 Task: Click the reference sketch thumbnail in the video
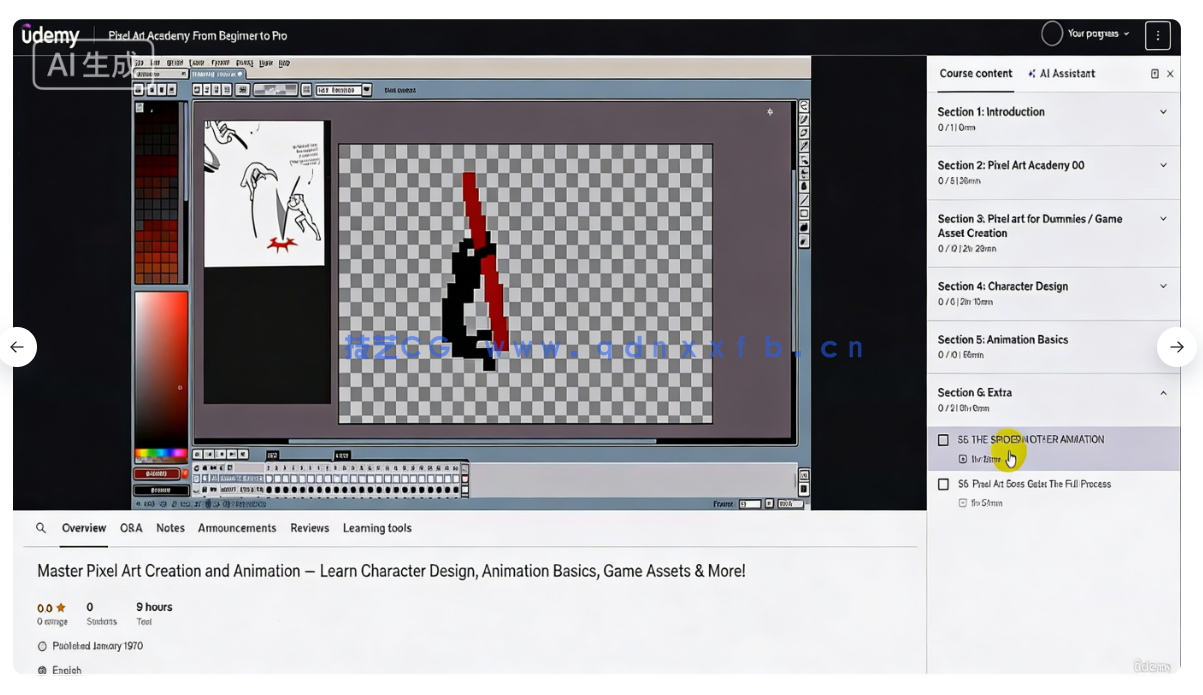tap(265, 193)
